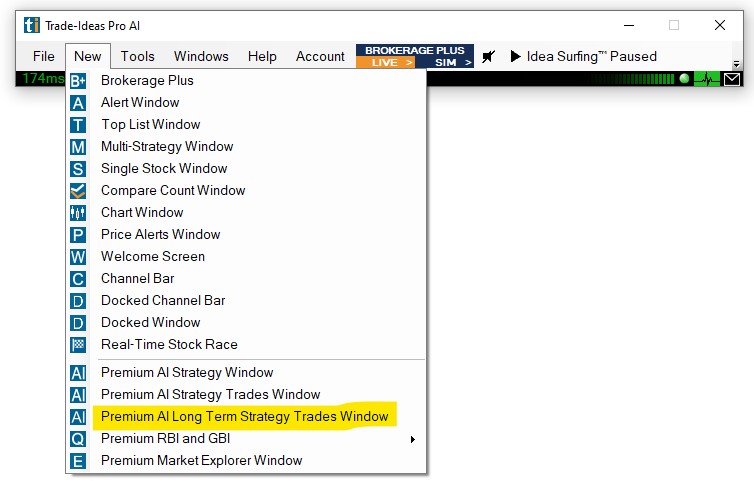Open the Windows menu
This screenshot has height=493, width=754.
click(x=201, y=57)
